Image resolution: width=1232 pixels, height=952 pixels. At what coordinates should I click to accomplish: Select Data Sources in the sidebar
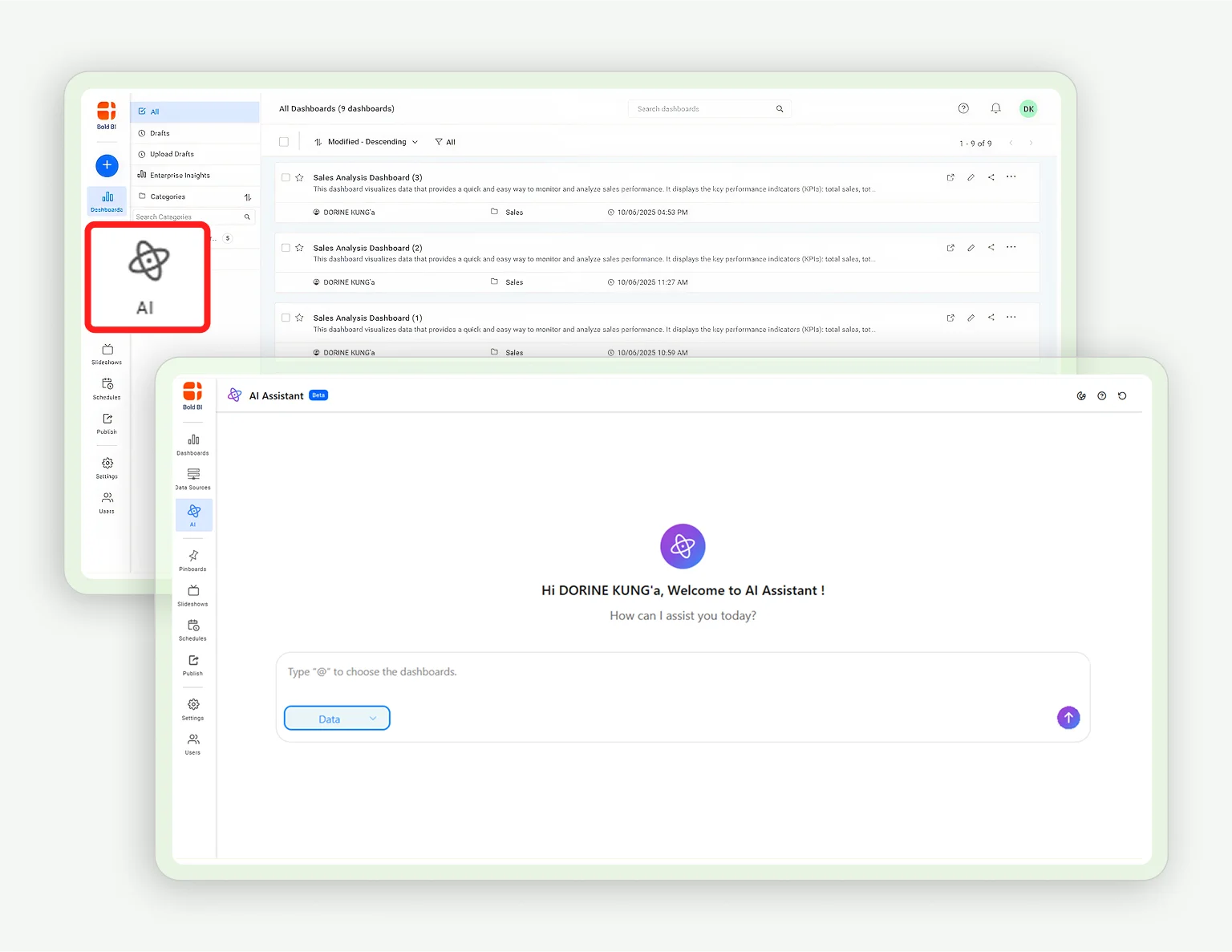pyautogui.click(x=192, y=477)
